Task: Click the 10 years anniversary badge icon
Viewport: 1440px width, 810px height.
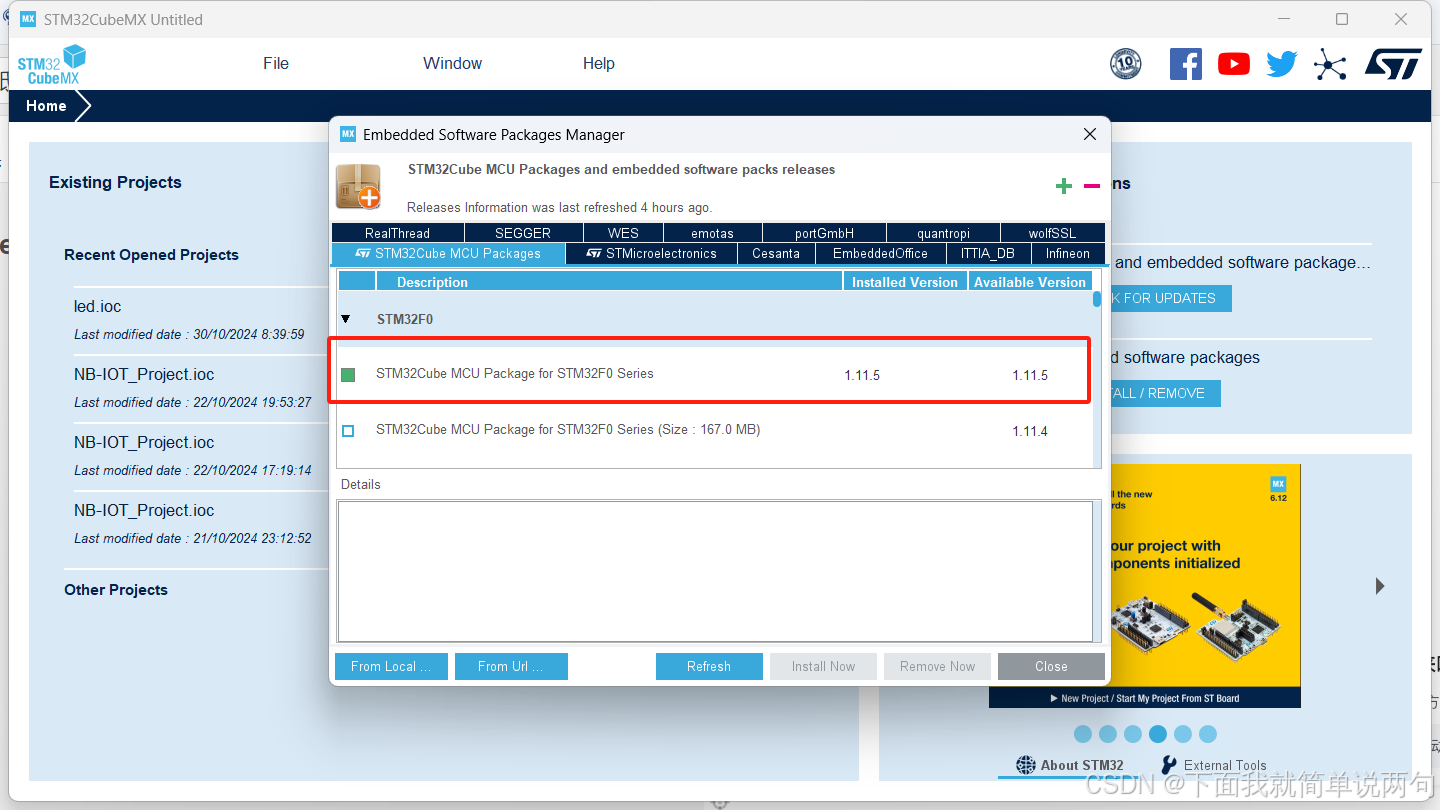Action: pos(1126,64)
